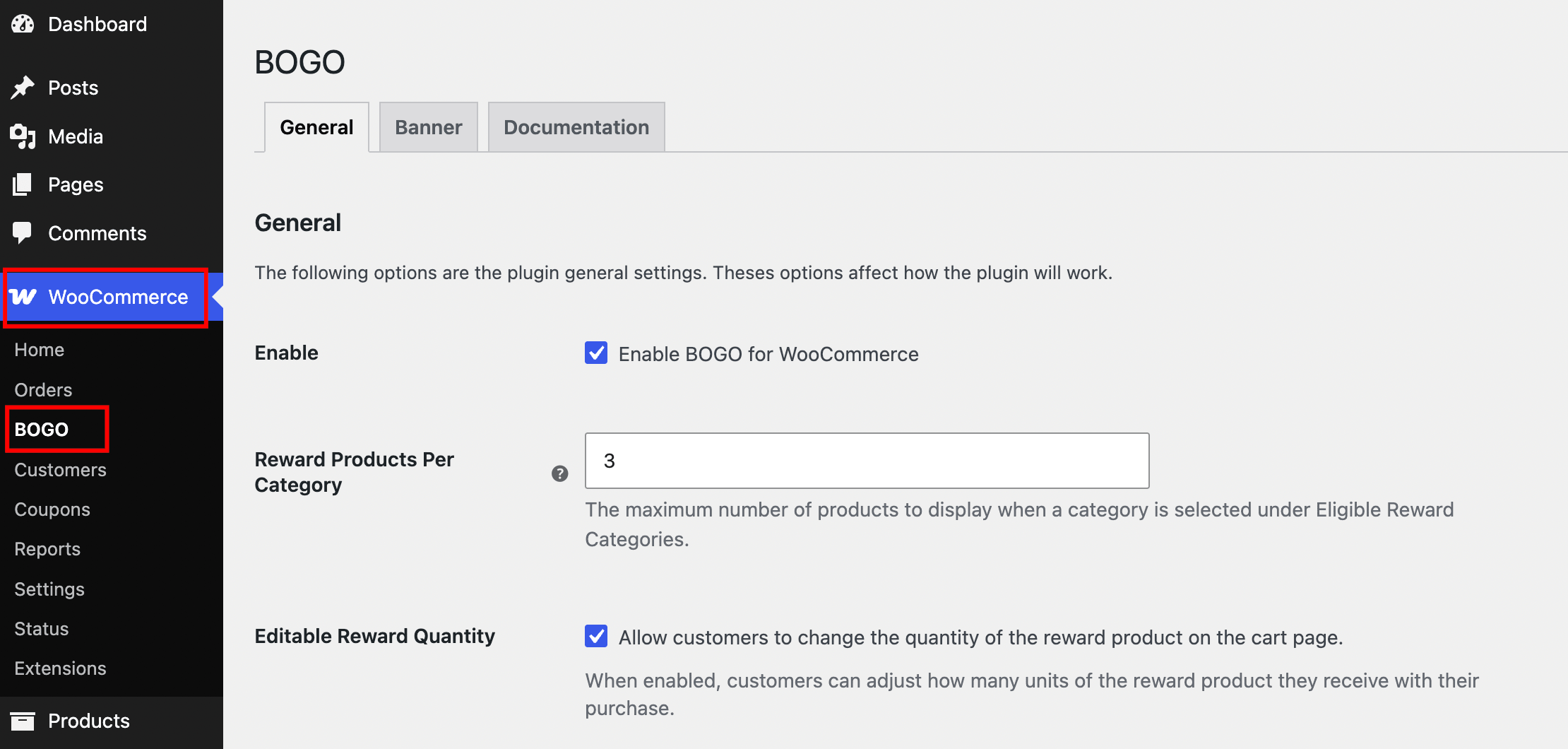Click the Media library icon
The height and width of the screenshot is (749, 1568).
(x=23, y=136)
